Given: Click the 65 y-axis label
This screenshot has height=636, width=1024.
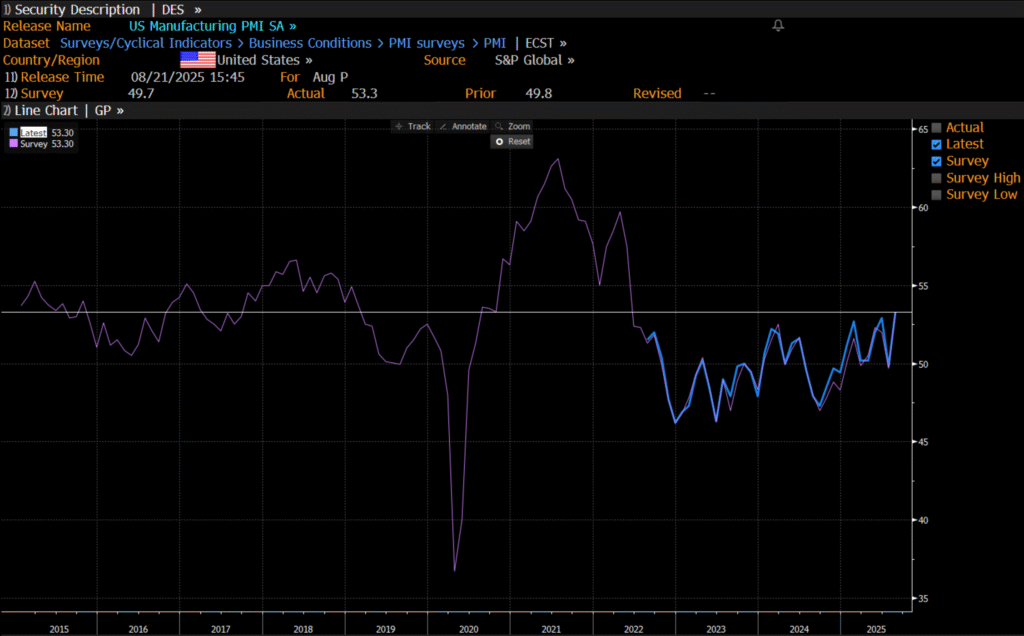Looking at the screenshot, I should point(923,129).
